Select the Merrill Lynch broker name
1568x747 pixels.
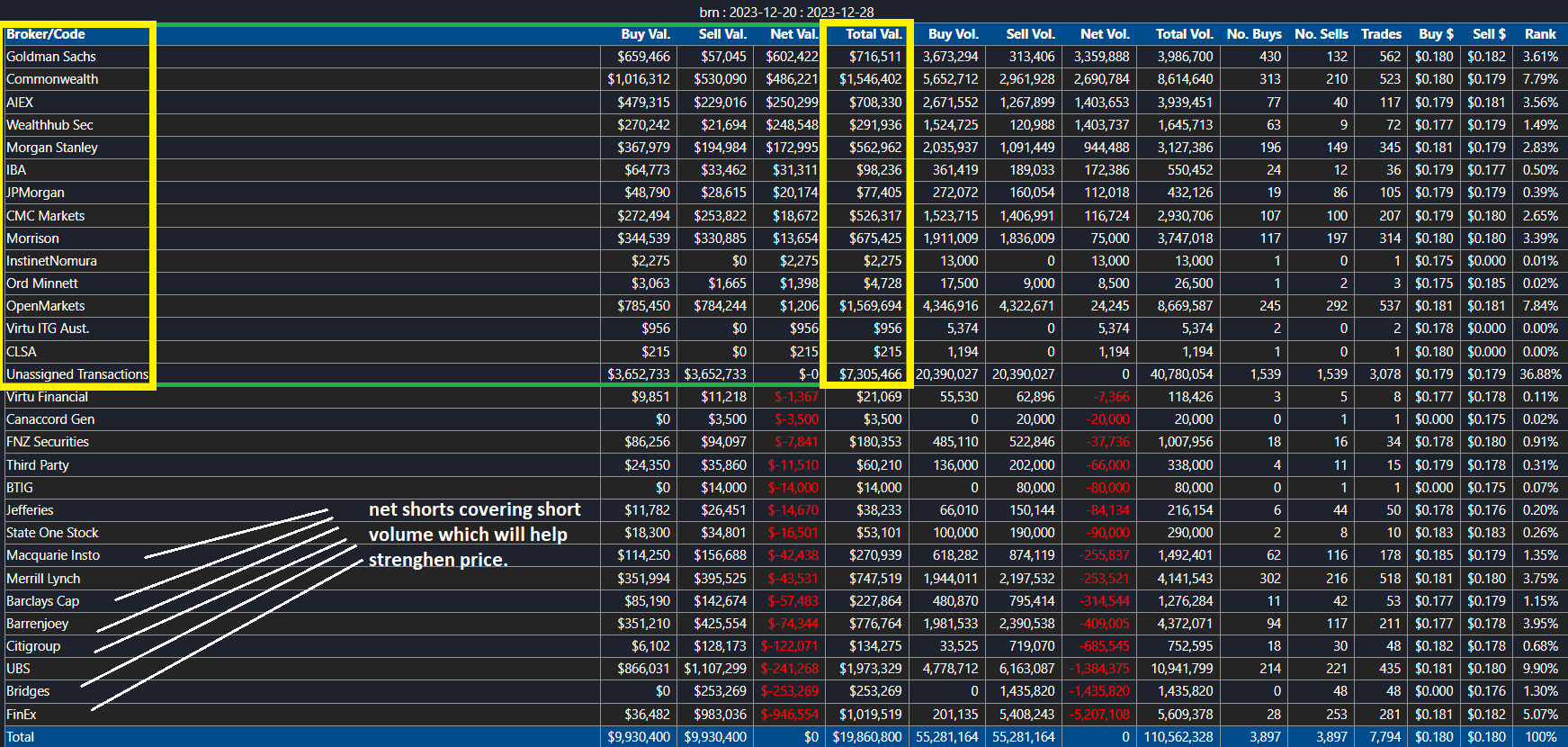pos(43,579)
